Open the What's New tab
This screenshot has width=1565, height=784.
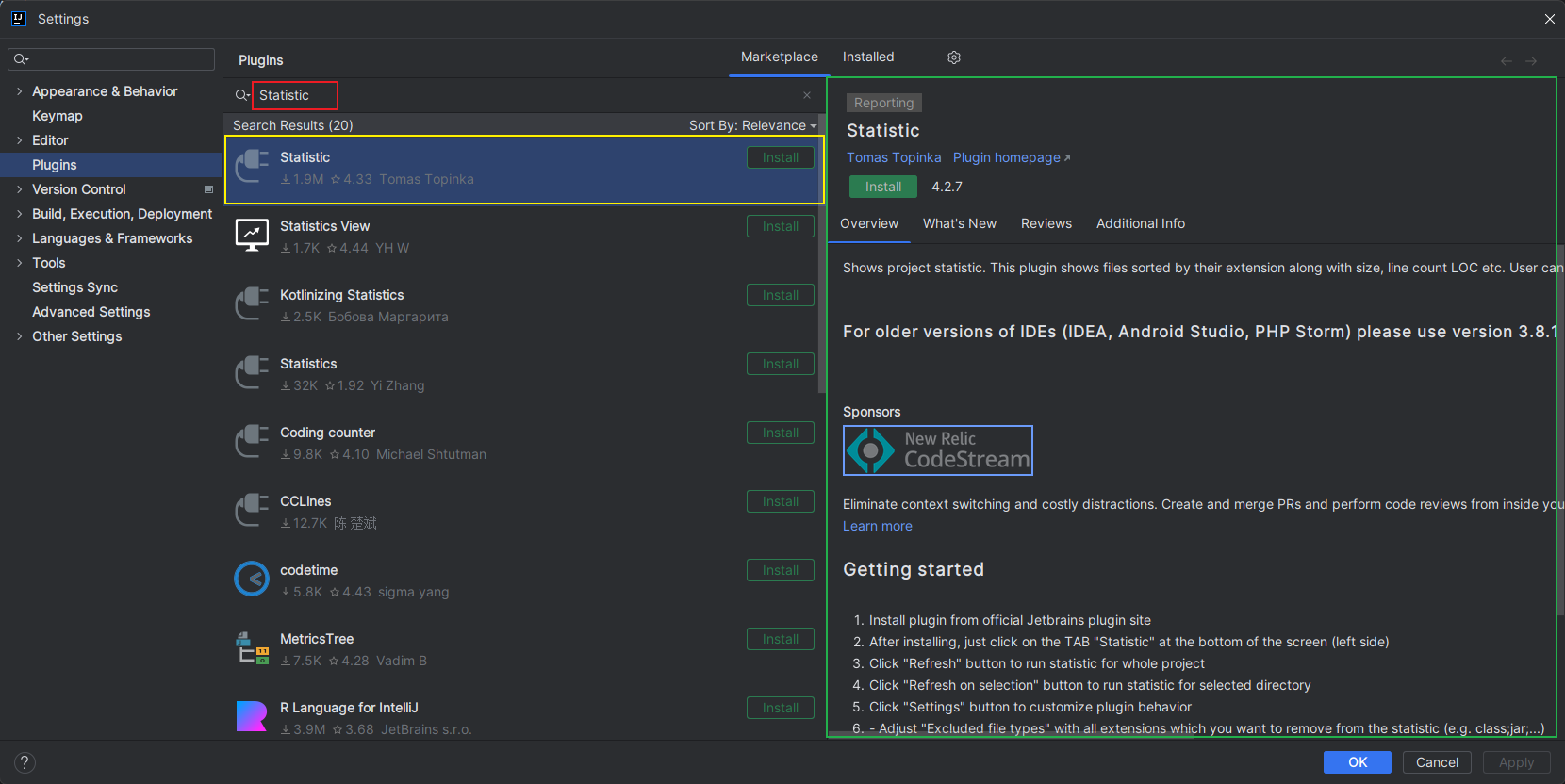(960, 223)
